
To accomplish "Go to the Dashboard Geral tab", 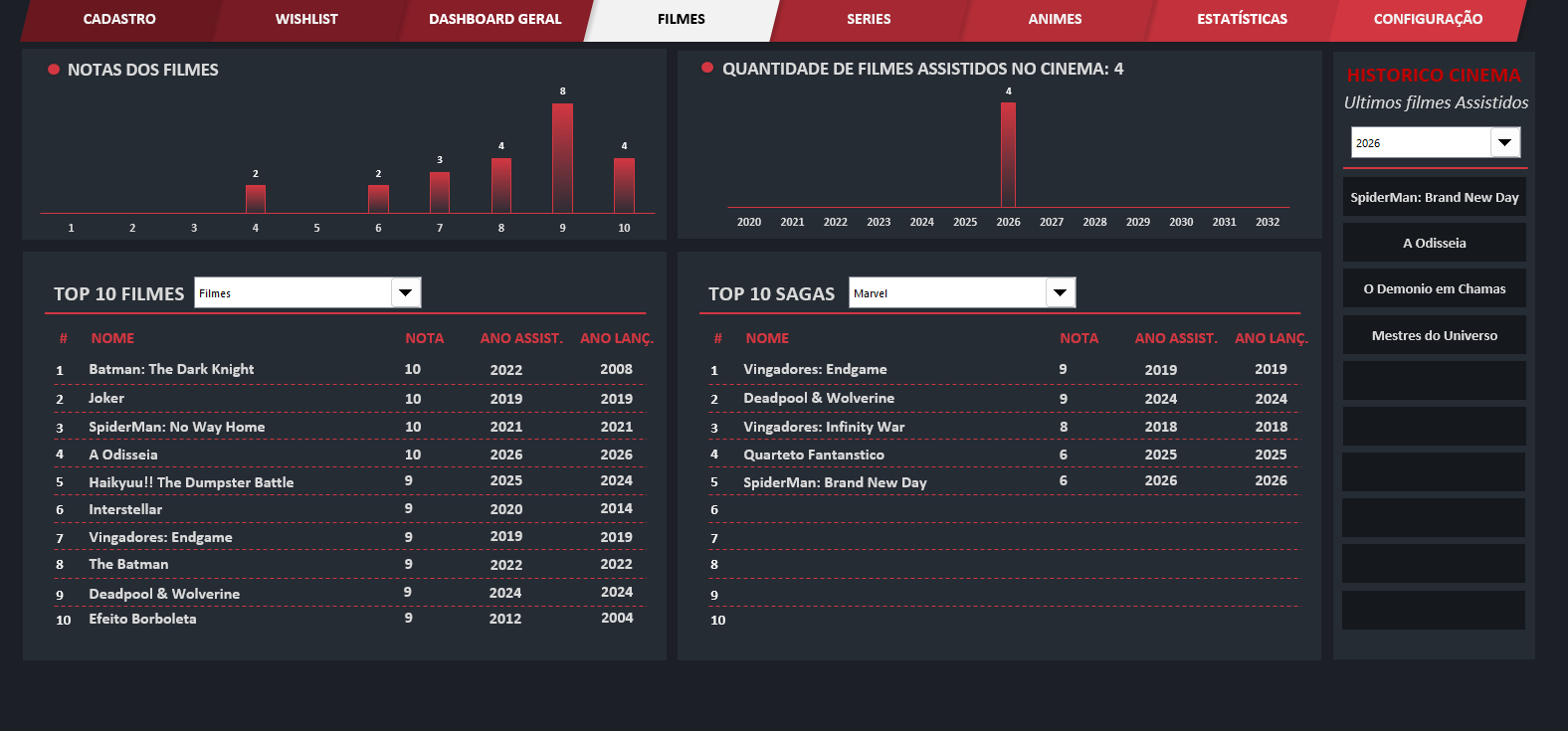I will [x=494, y=19].
